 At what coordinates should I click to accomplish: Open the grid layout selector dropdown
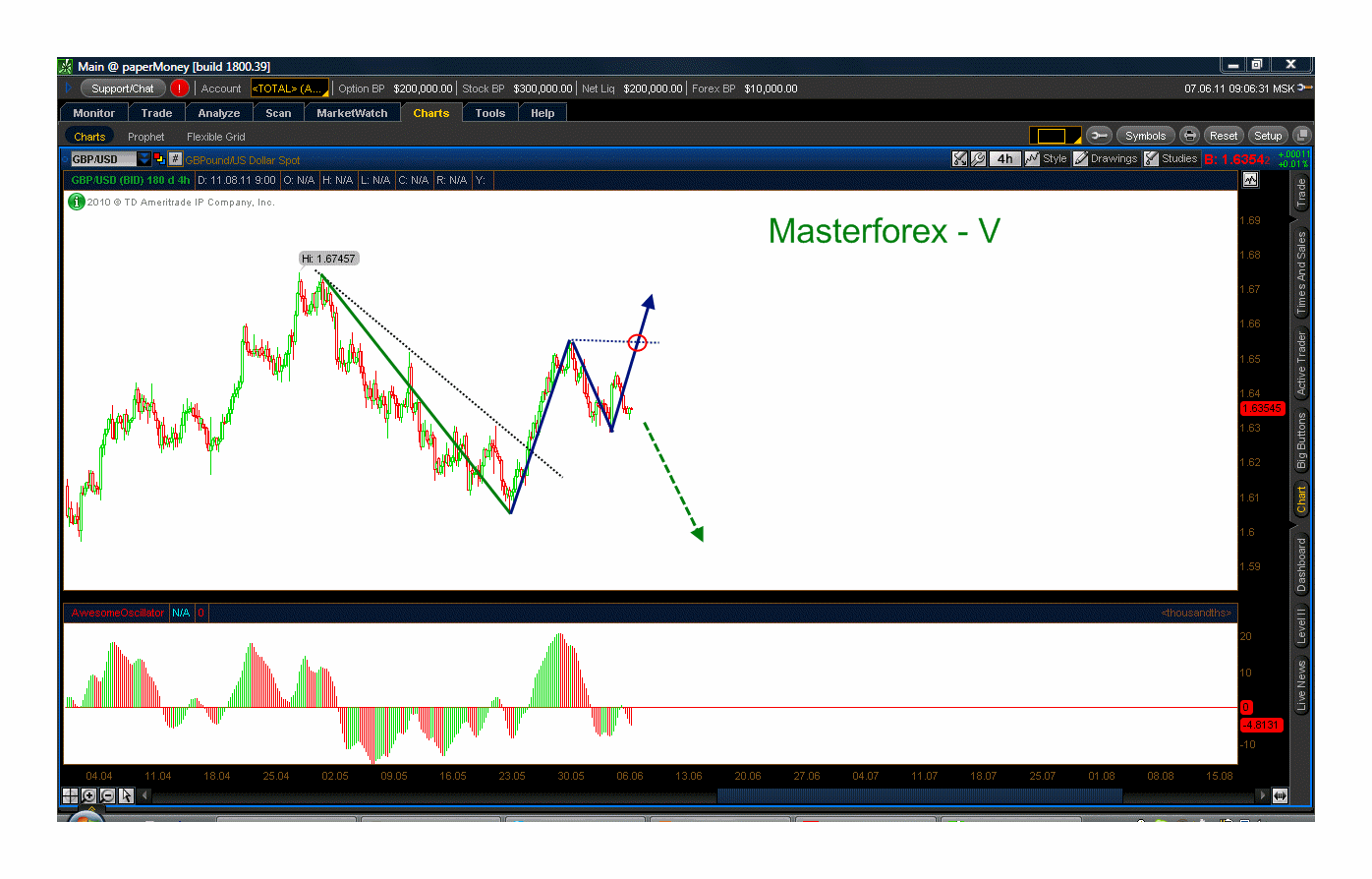1056,136
